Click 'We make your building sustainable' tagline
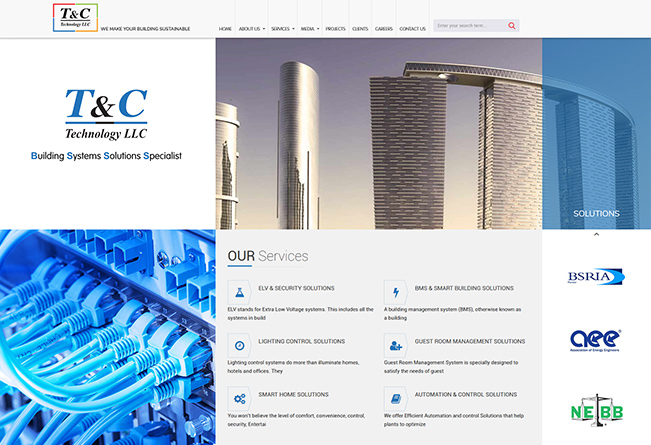This screenshot has height=445, width=651. (x=145, y=29)
